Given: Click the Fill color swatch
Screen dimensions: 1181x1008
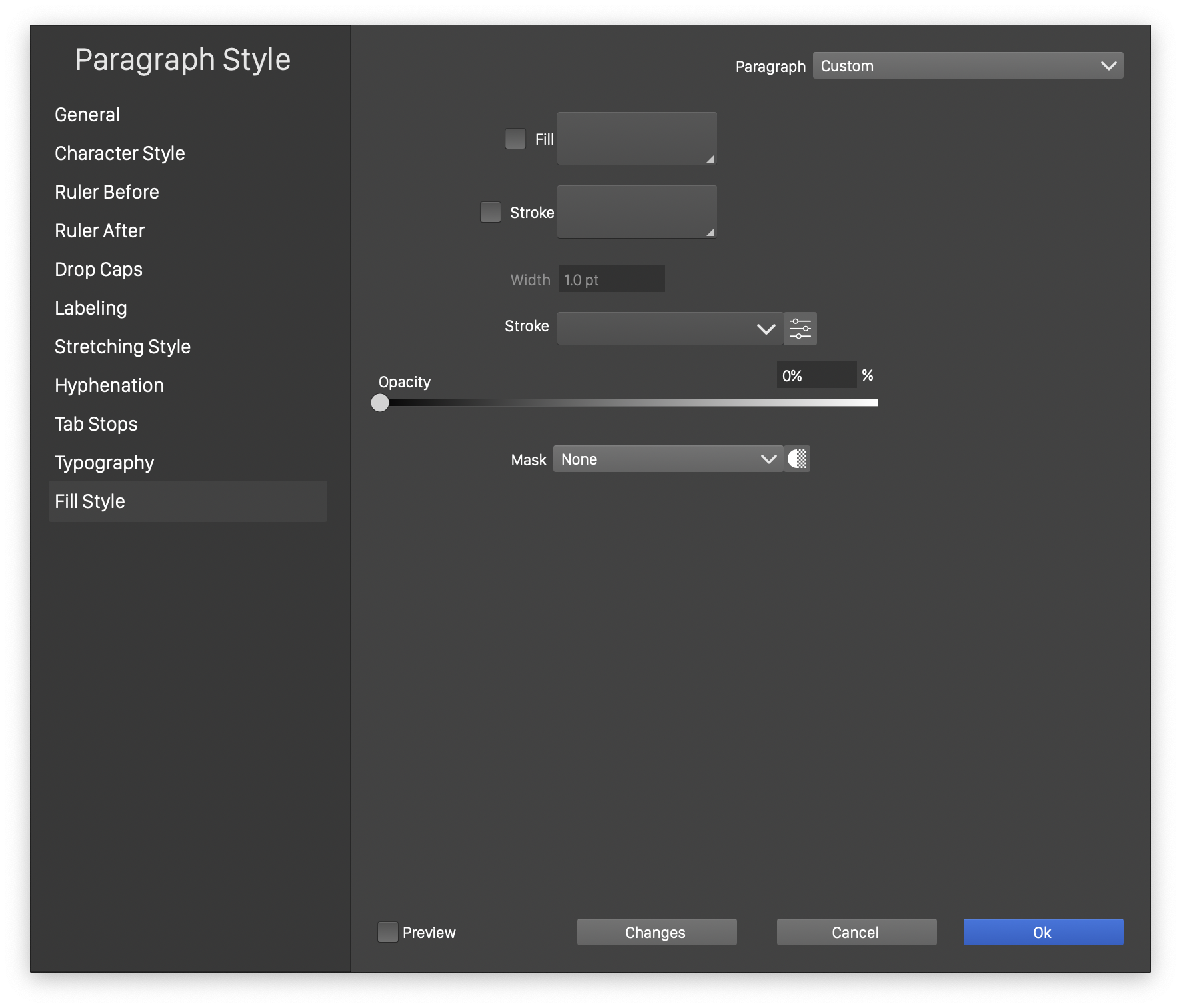Looking at the screenshot, I should click(636, 139).
